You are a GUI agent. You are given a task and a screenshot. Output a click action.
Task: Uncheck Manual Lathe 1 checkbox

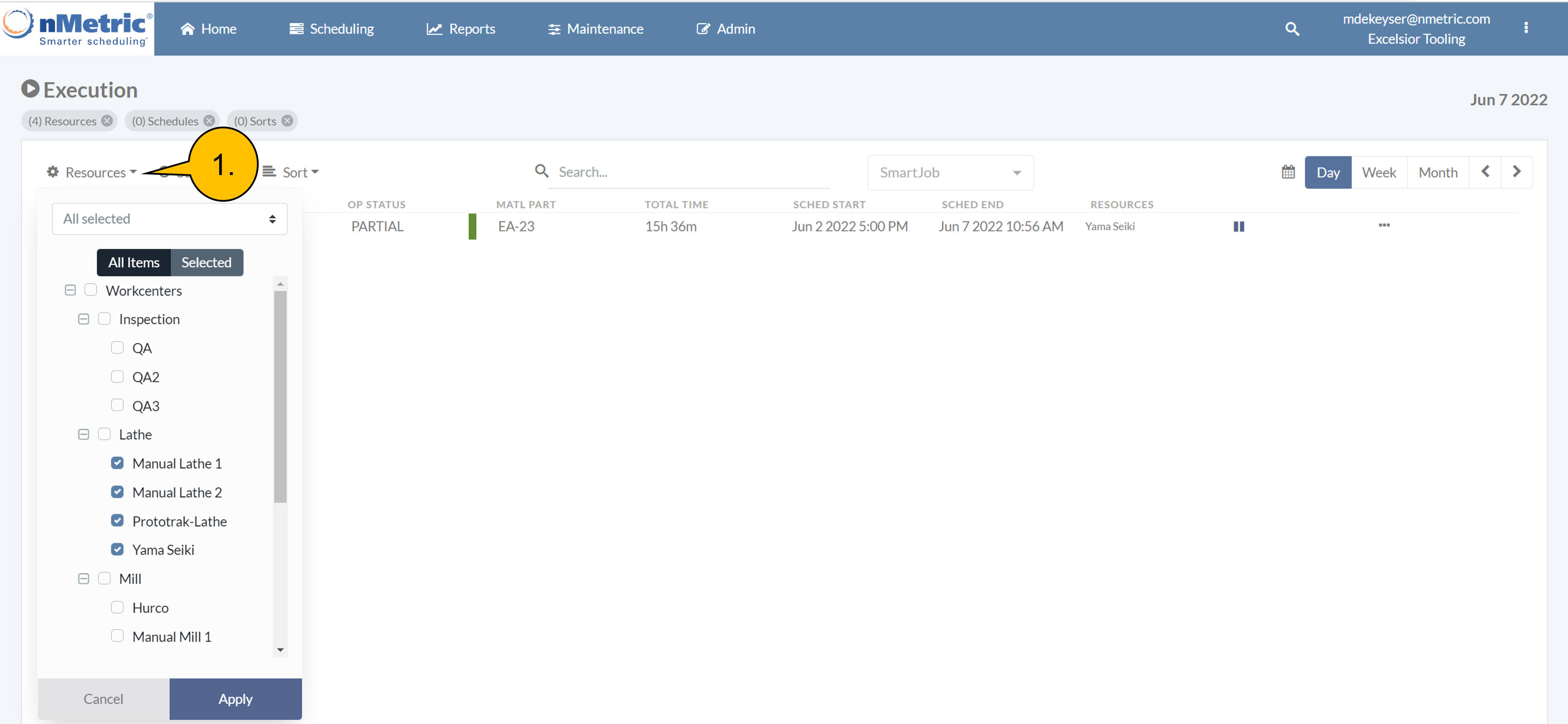click(x=118, y=463)
